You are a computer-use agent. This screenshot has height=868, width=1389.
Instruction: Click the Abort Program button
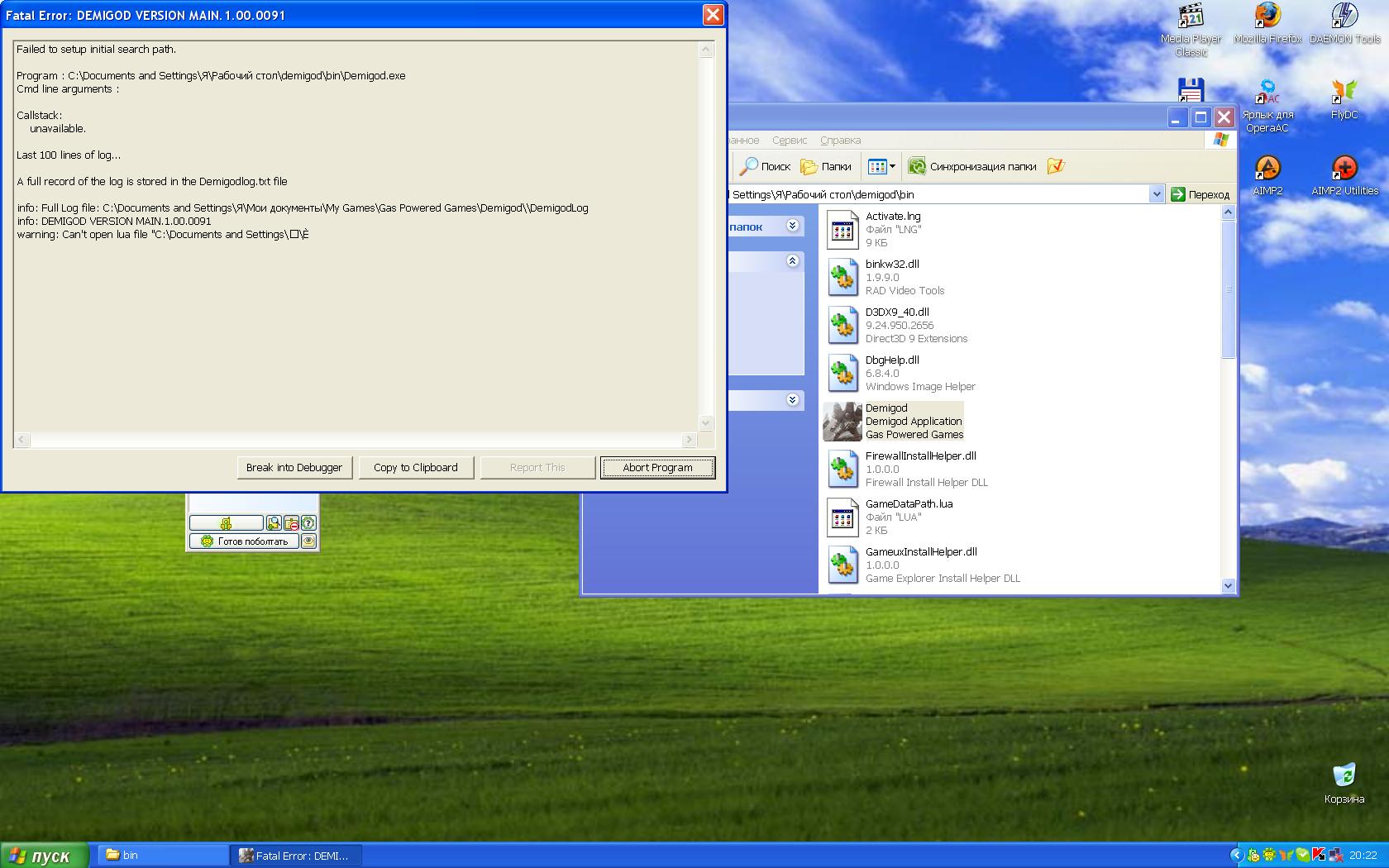[x=657, y=467]
